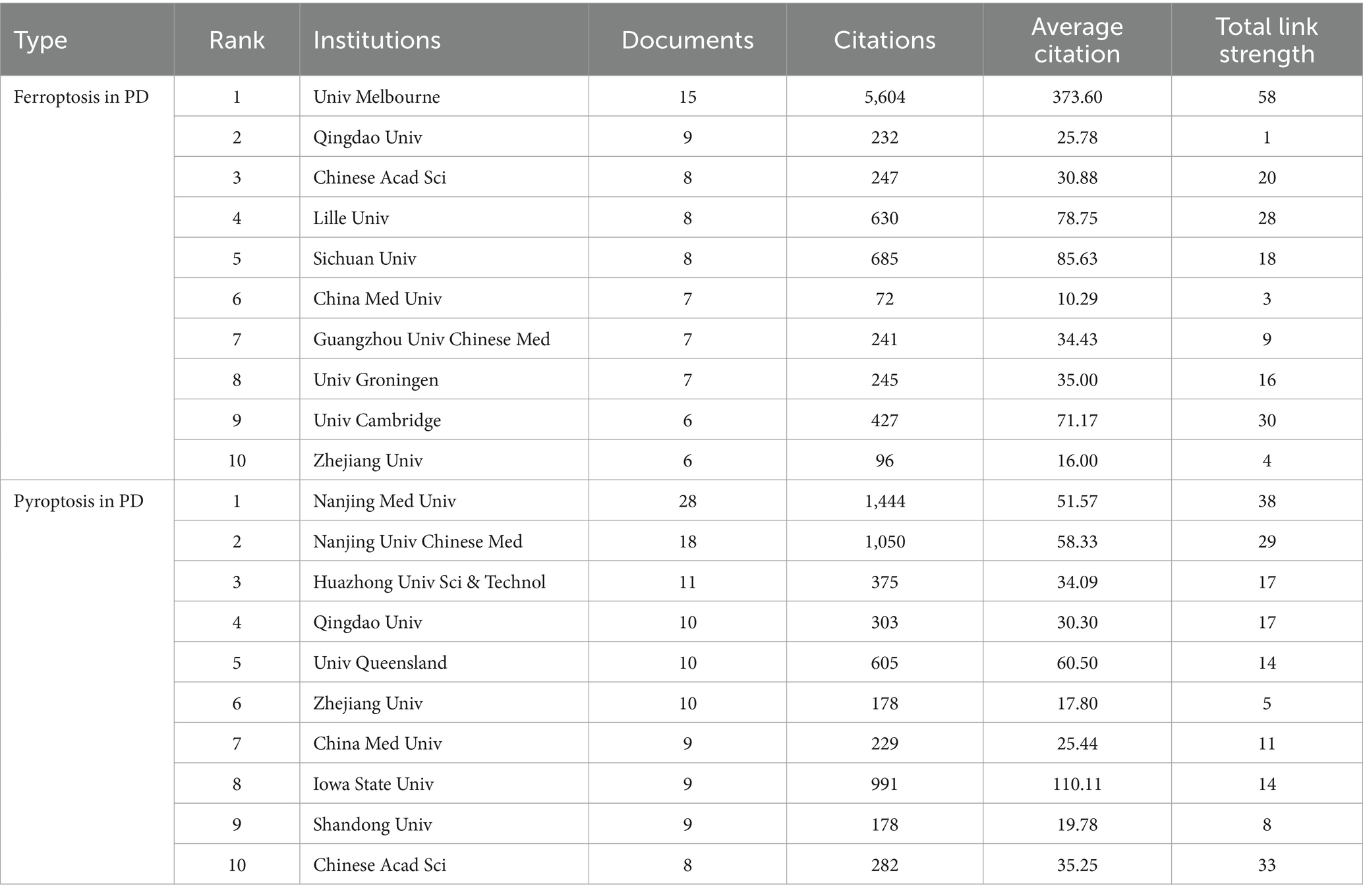Click the citations value '1,444'
1363x896 pixels.
[x=884, y=502]
